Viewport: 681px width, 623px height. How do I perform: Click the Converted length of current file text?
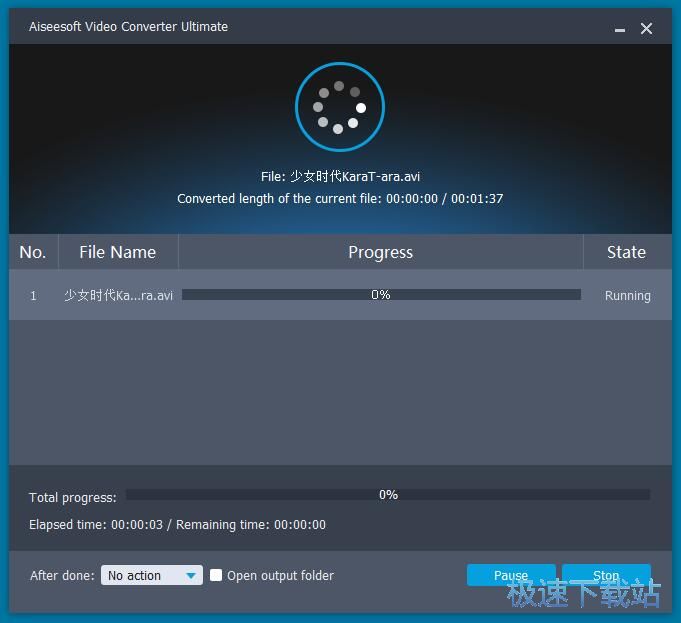pos(340,199)
